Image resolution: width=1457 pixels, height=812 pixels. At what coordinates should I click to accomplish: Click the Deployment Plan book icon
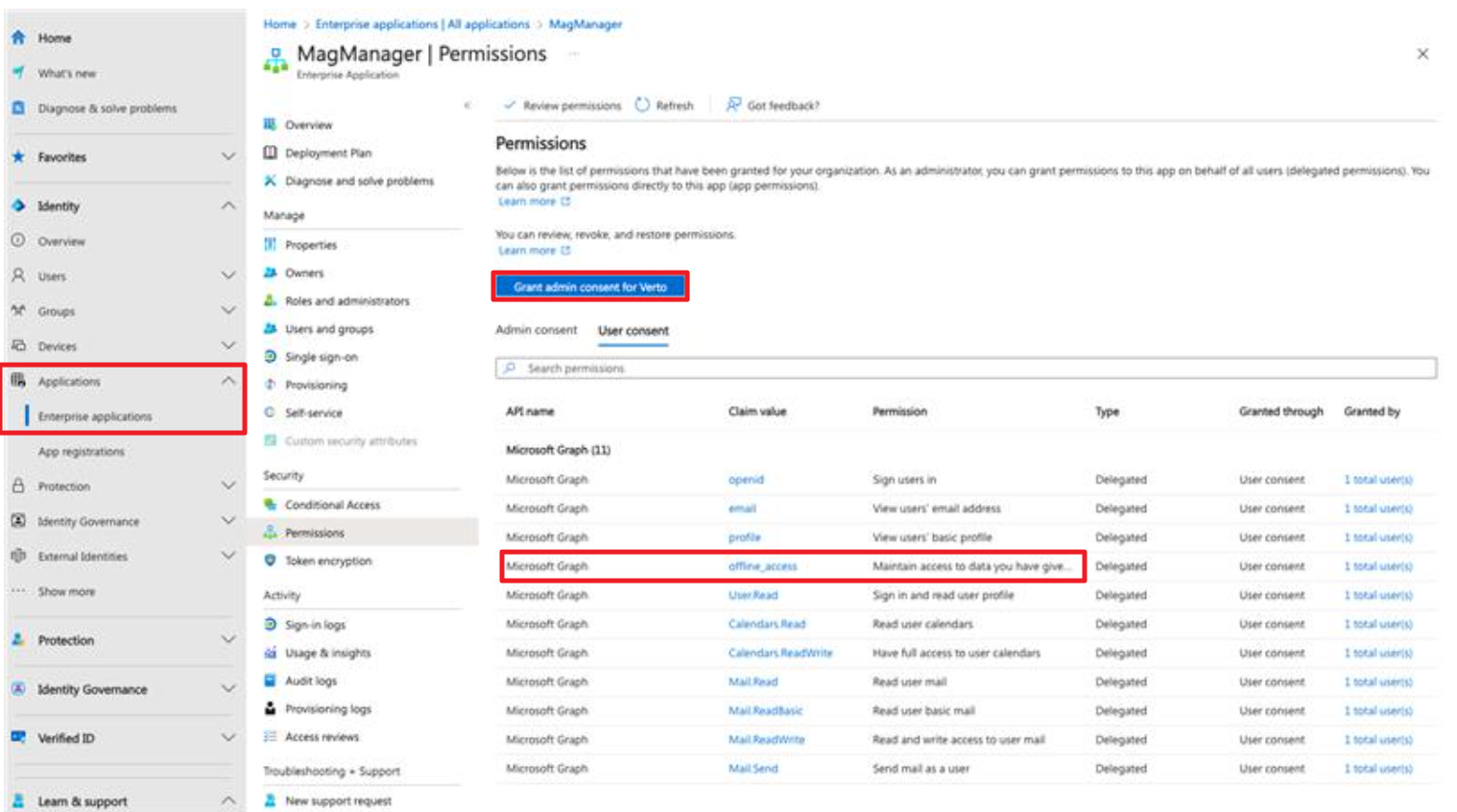271,153
